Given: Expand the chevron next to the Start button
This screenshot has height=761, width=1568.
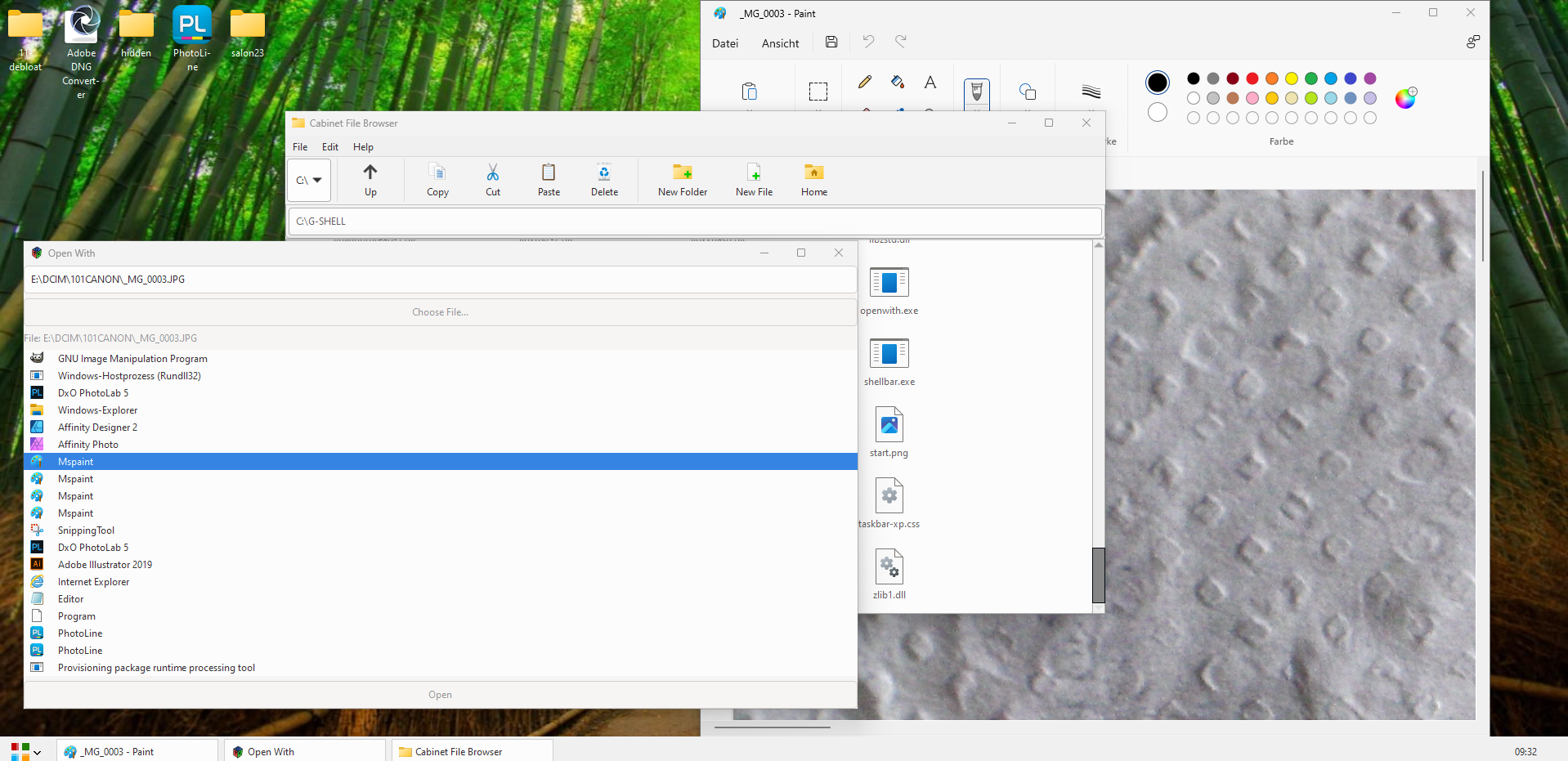Looking at the screenshot, I should click(x=37, y=753).
